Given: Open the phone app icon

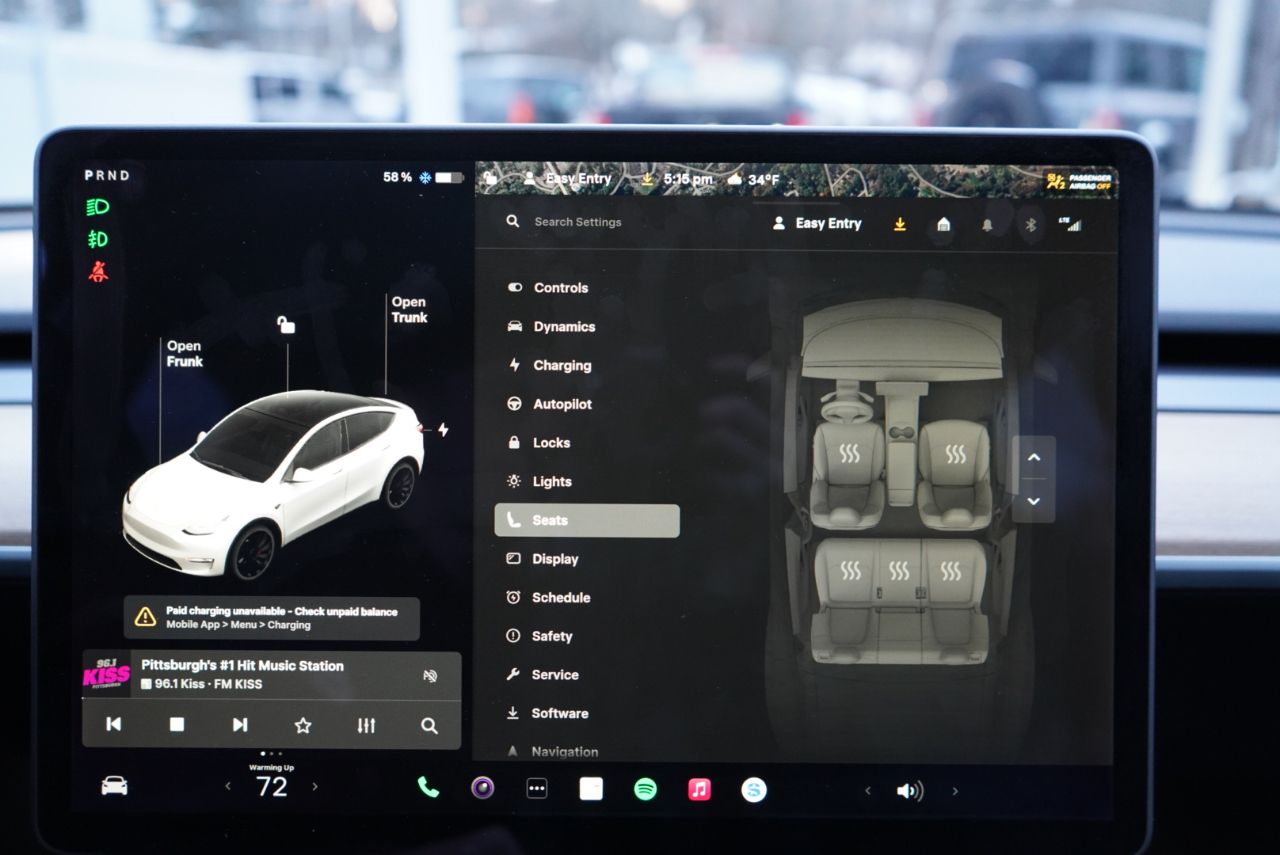Looking at the screenshot, I should tap(429, 787).
